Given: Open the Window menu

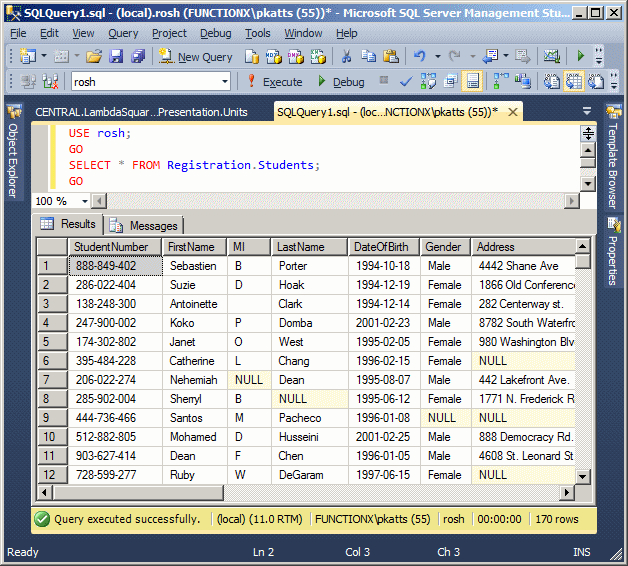Looking at the screenshot, I should 303,33.
